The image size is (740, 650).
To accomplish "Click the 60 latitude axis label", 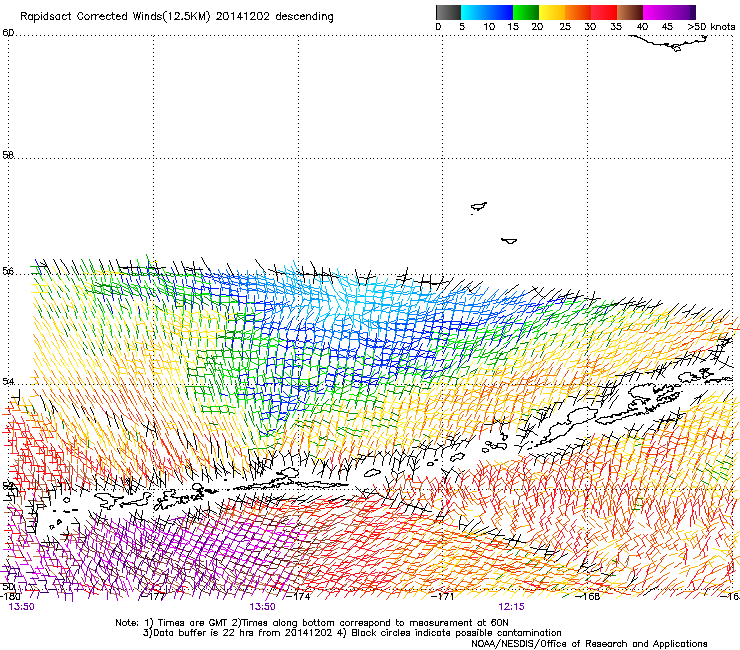I will pyautogui.click(x=8, y=33).
